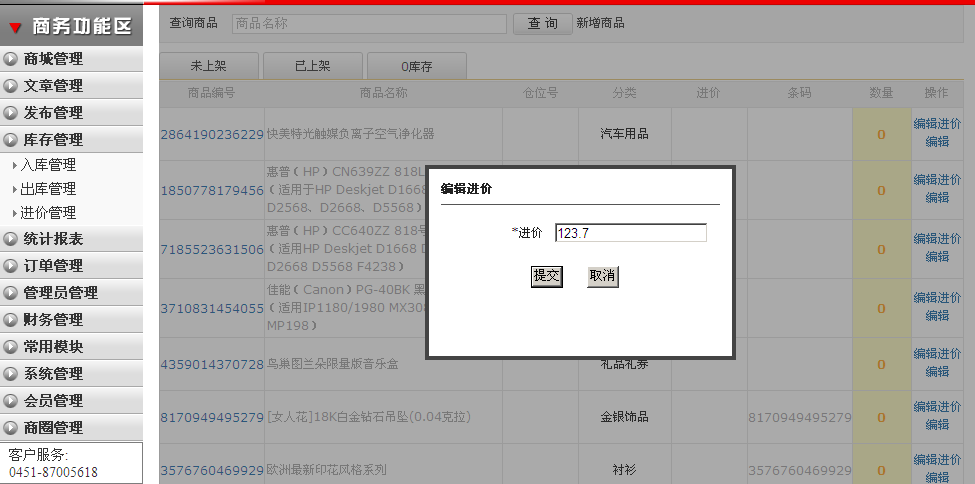Switch to the 0库存 tab
The height and width of the screenshot is (484, 975).
(416, 66)
